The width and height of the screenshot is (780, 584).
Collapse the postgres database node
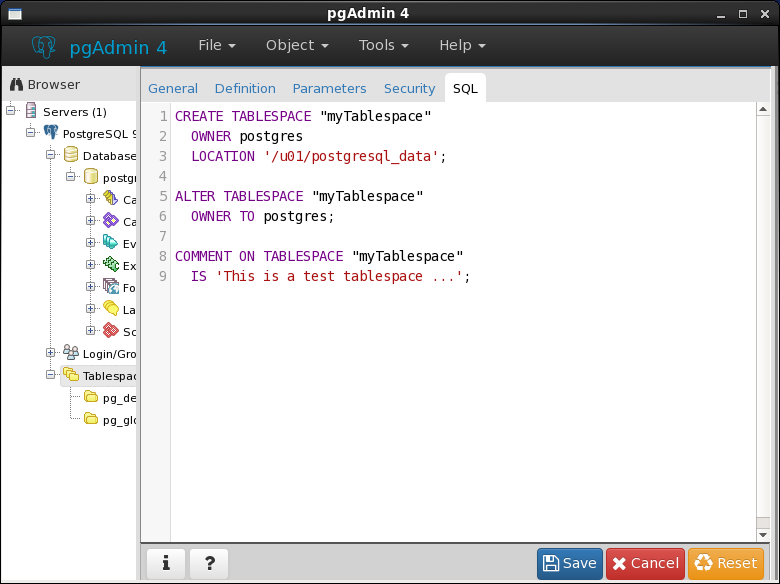click(x=71, y=177)
